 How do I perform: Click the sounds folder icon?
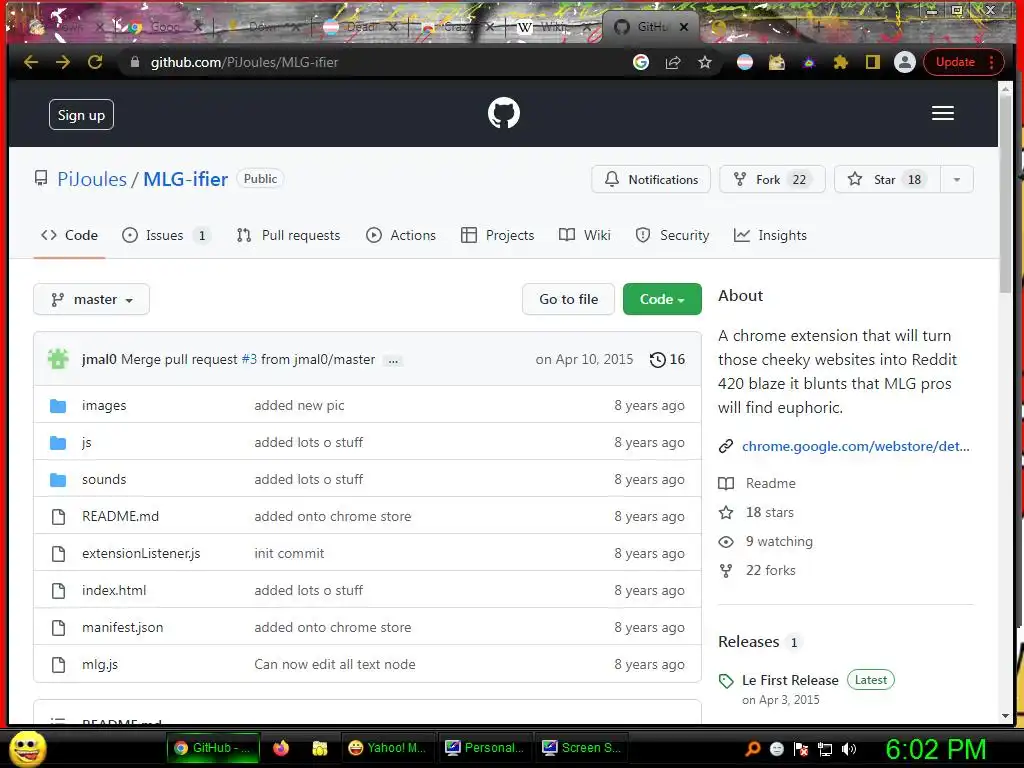[58, 480]
